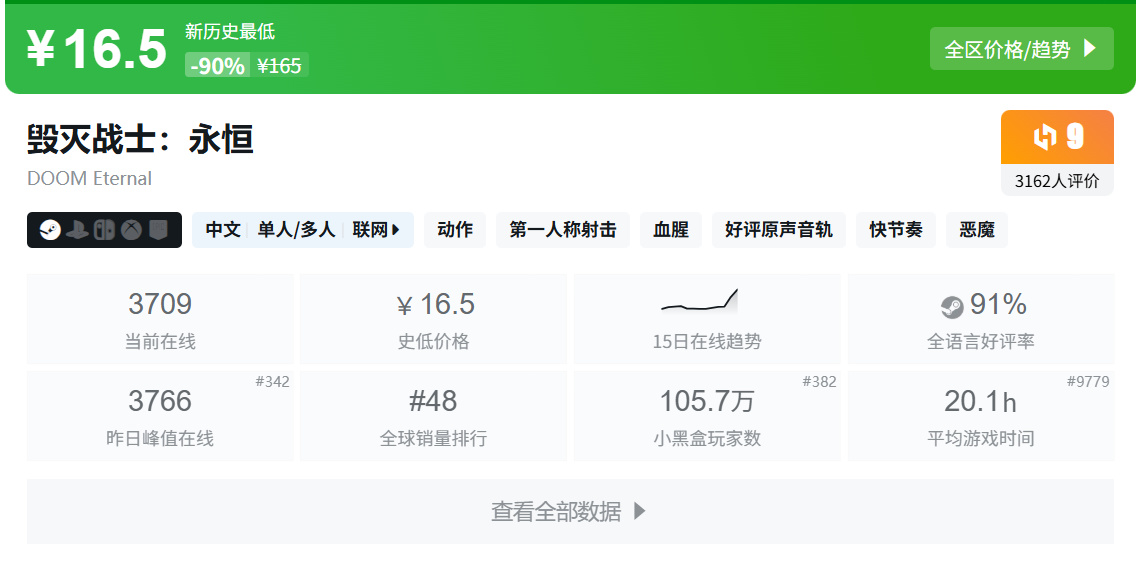Click the #382 rank label
This screenshot has height=565, width=1141.
(x=819, y=382)
